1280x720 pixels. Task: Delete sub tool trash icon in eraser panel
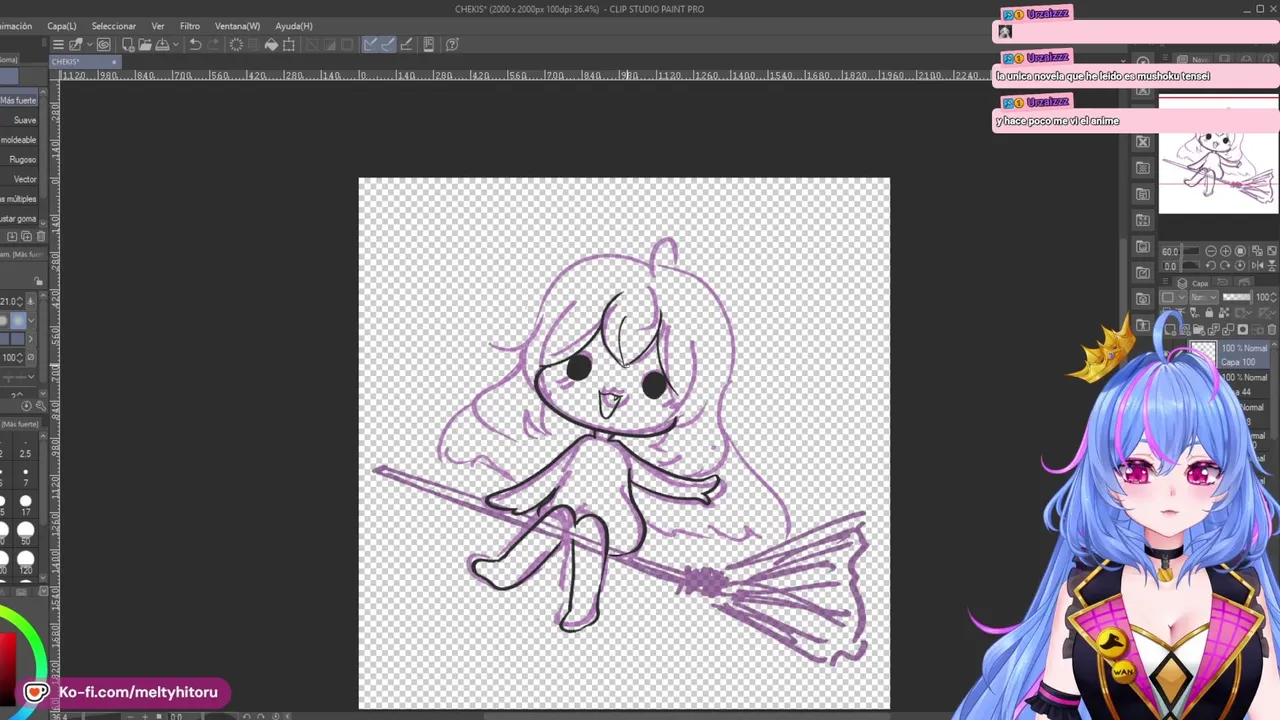[x=40, y=236]
